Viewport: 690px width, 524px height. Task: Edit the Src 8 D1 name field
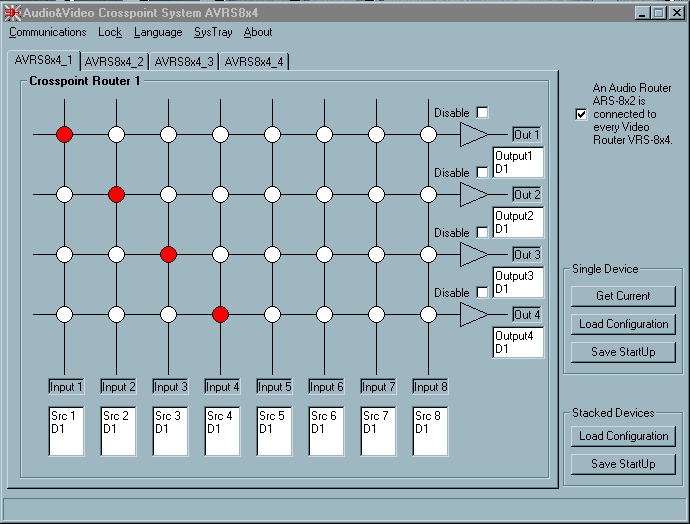click(430, 431)
